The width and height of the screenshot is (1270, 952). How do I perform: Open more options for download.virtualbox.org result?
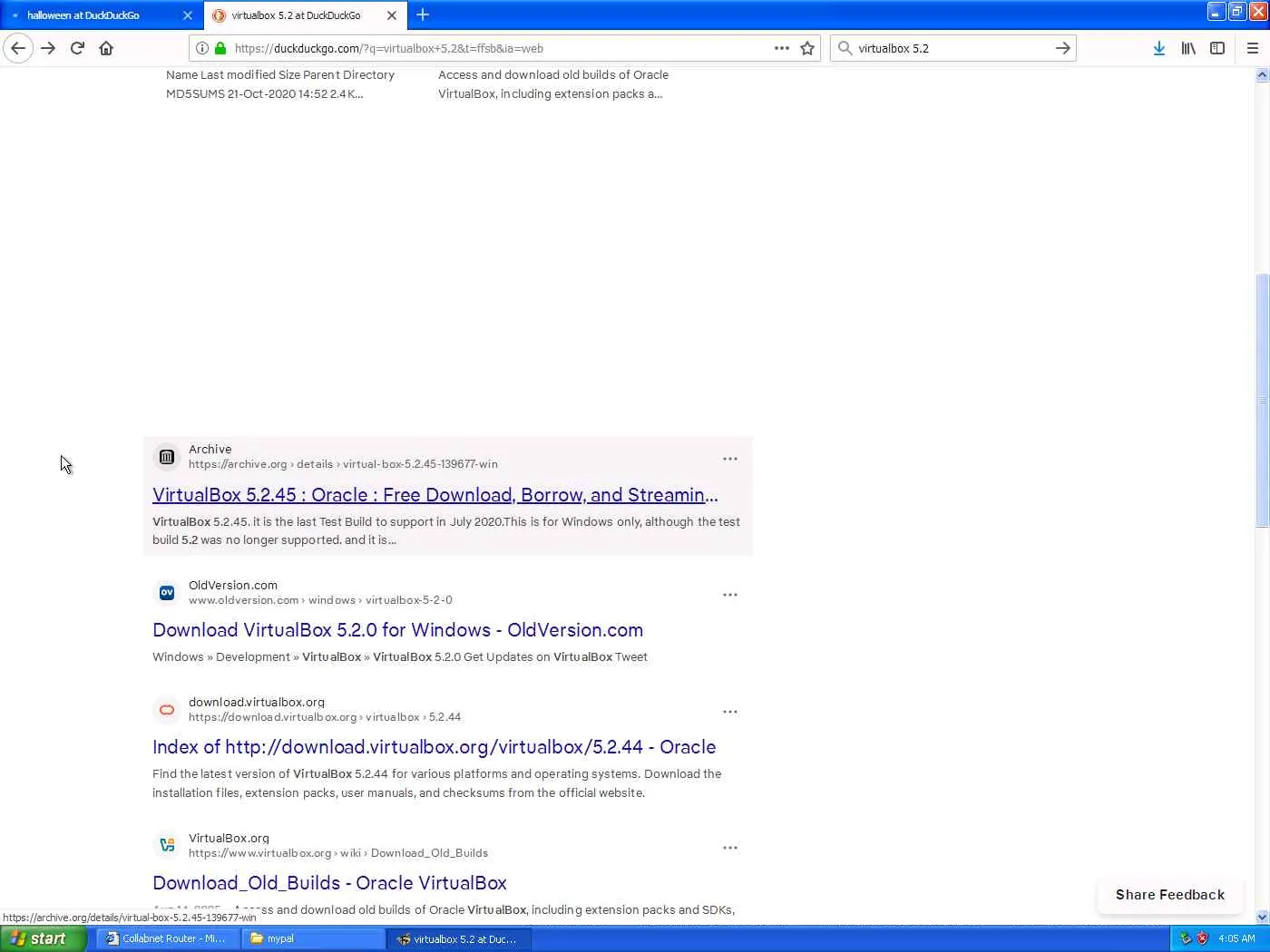tap(730, 712)
